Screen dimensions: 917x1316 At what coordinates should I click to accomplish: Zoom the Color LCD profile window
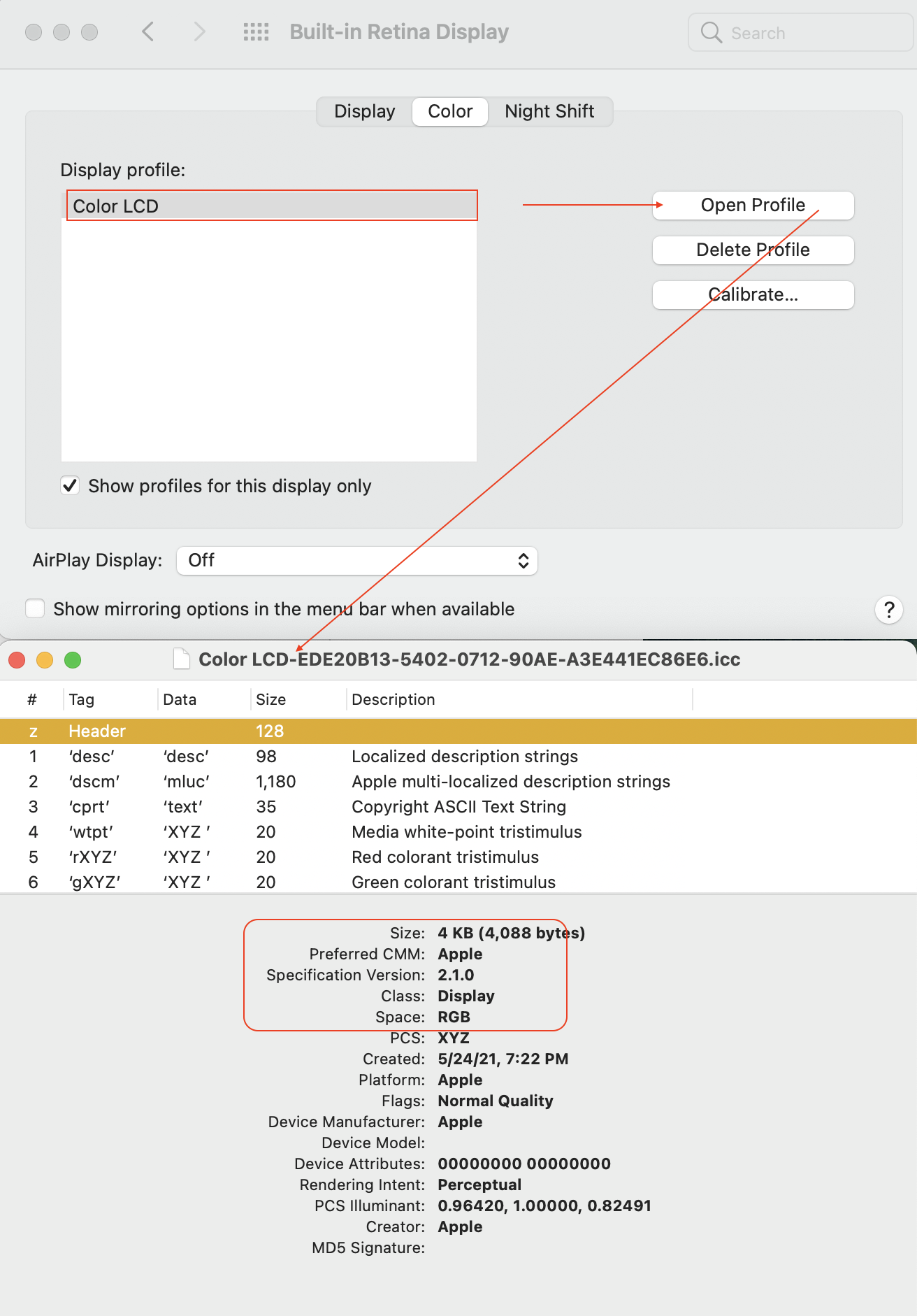[x=73, y=660]
